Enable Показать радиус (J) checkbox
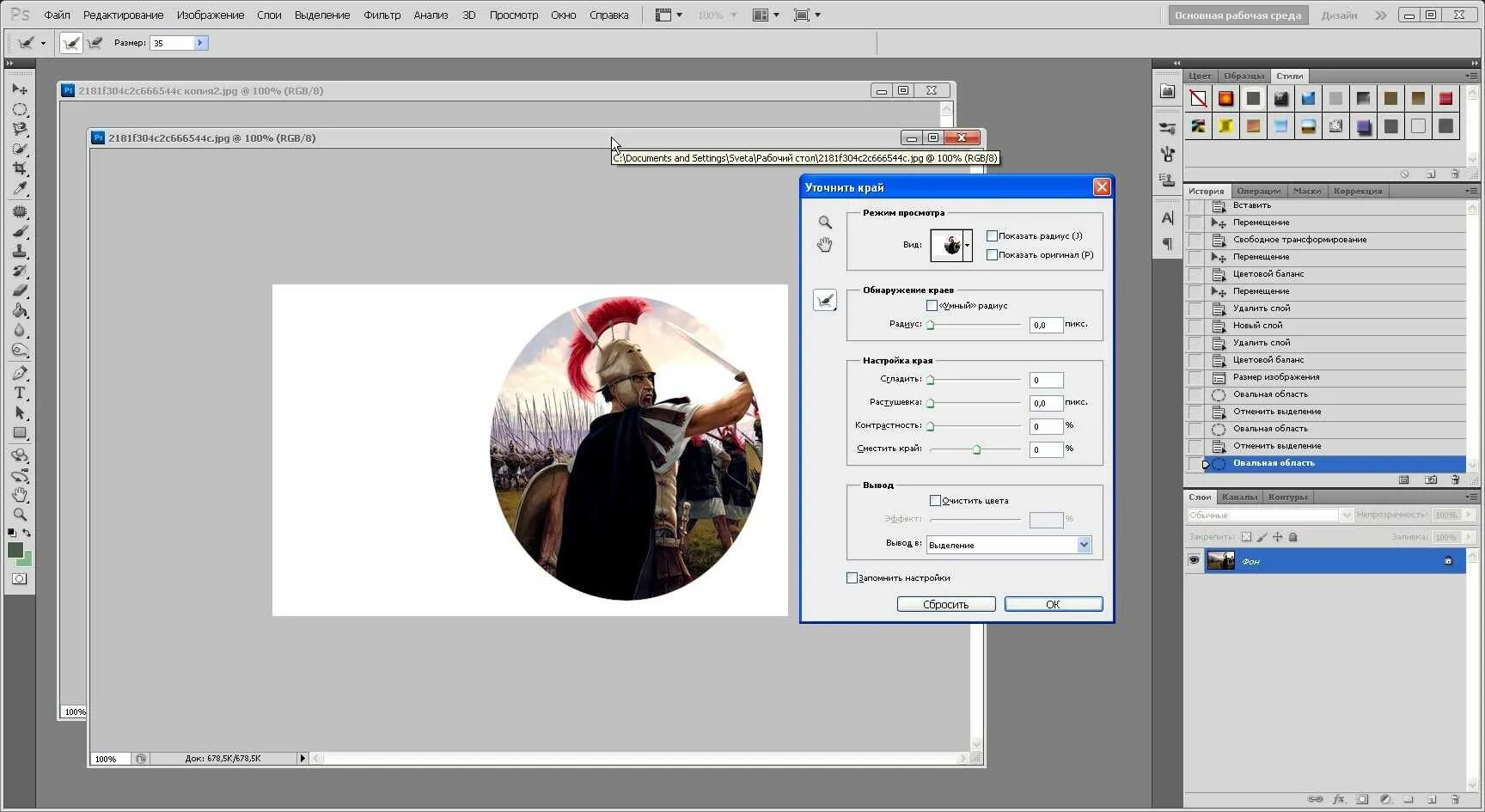Image resolution: width=1485 pixels, height=812 pixels. point(992,236)
